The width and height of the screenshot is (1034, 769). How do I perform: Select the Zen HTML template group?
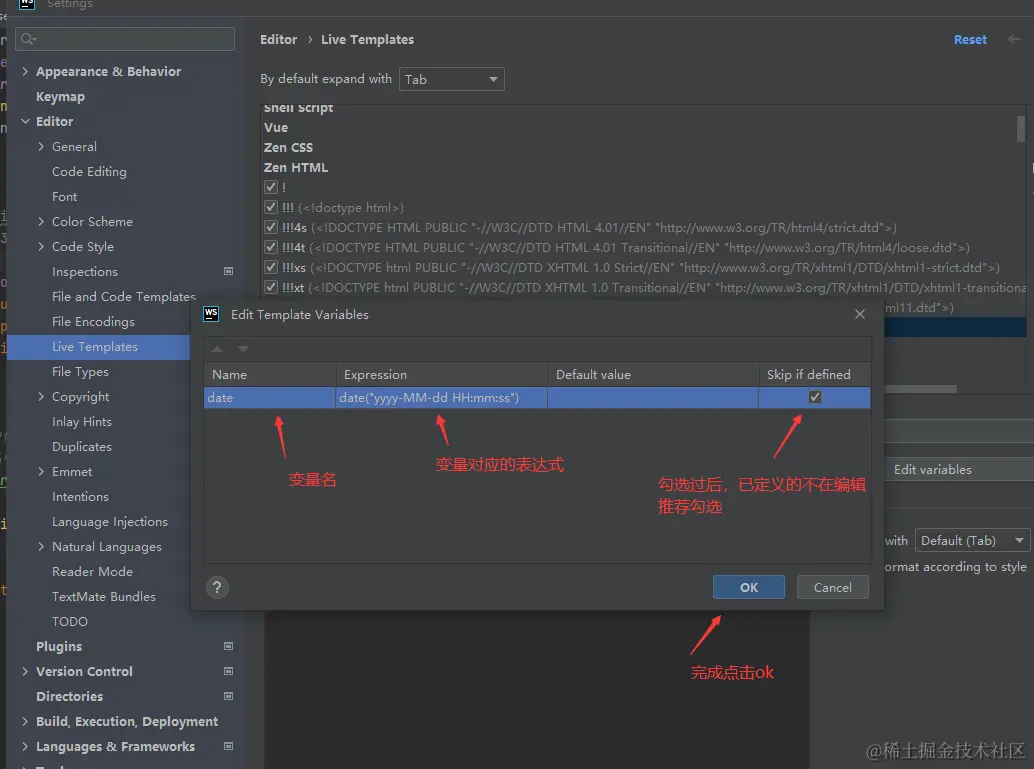(295, 168)
